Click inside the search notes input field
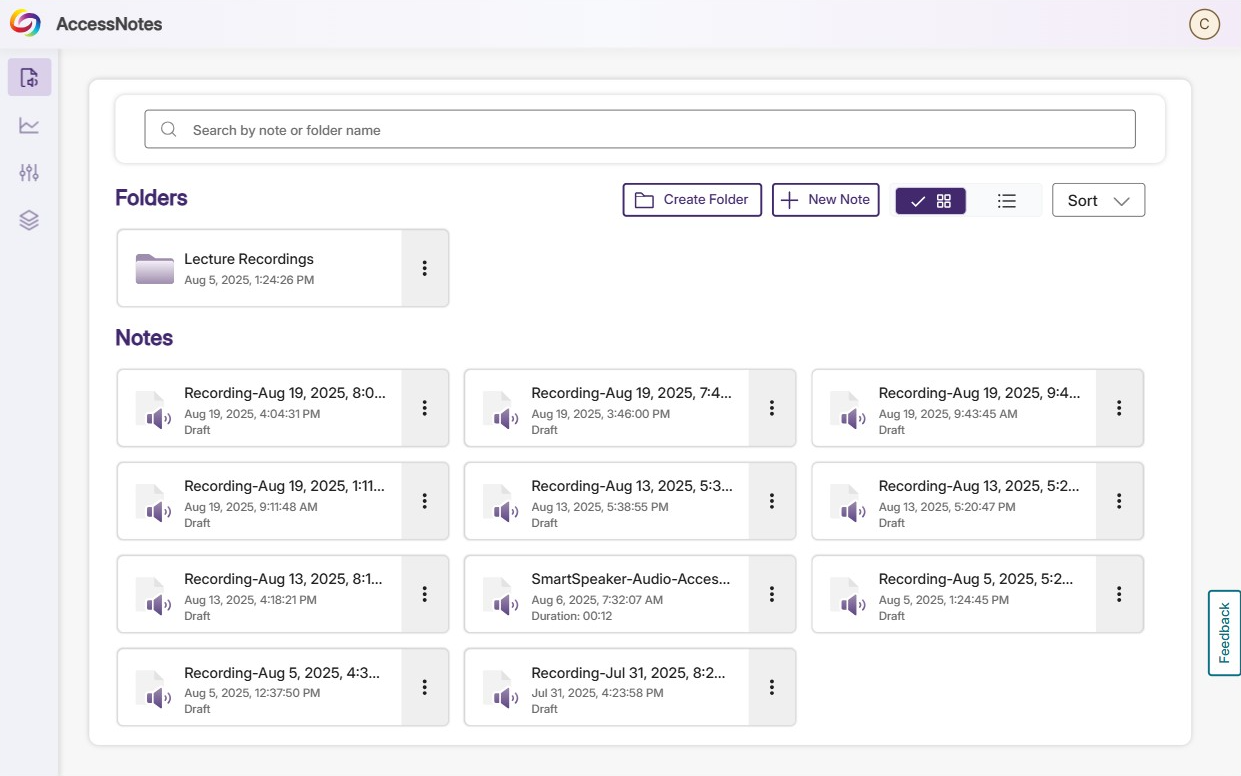This screenshot has width=1241, height=776. coord(640,129)
